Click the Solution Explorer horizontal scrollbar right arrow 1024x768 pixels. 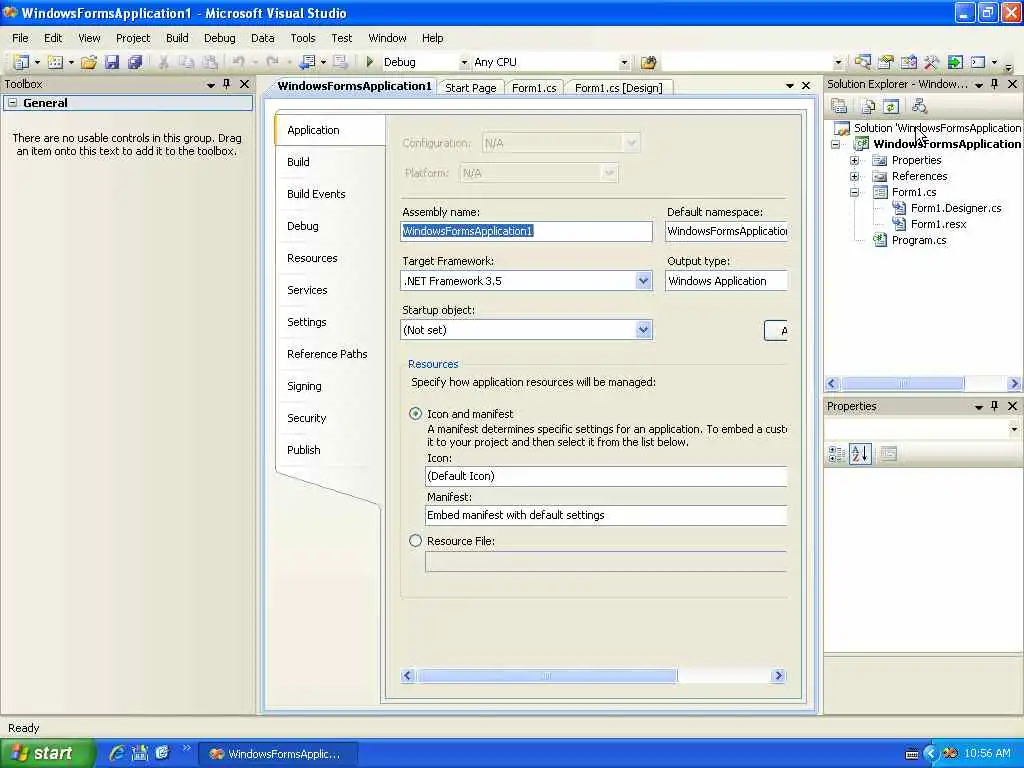coord(1014,383)
